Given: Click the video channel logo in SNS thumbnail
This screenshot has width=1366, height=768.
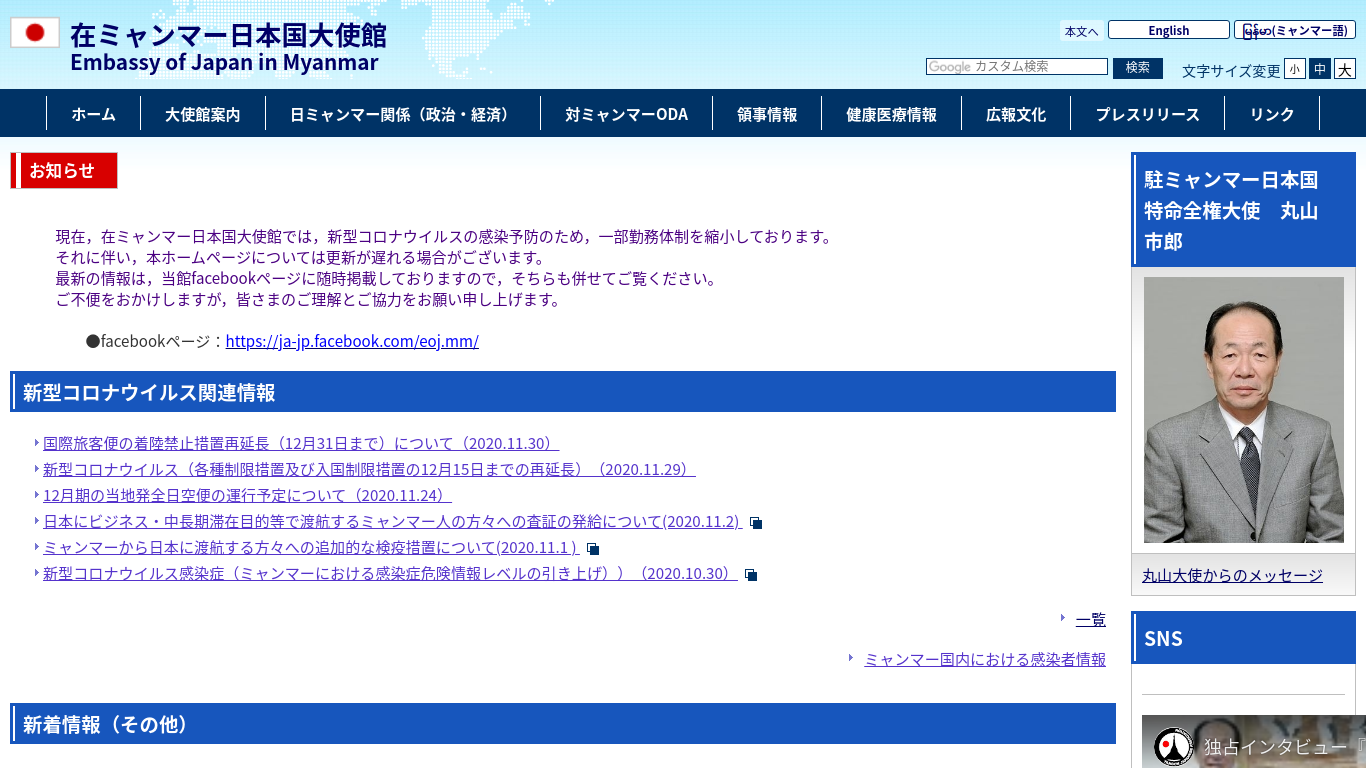Looking at the screenshot, I should coord(1173,747).
